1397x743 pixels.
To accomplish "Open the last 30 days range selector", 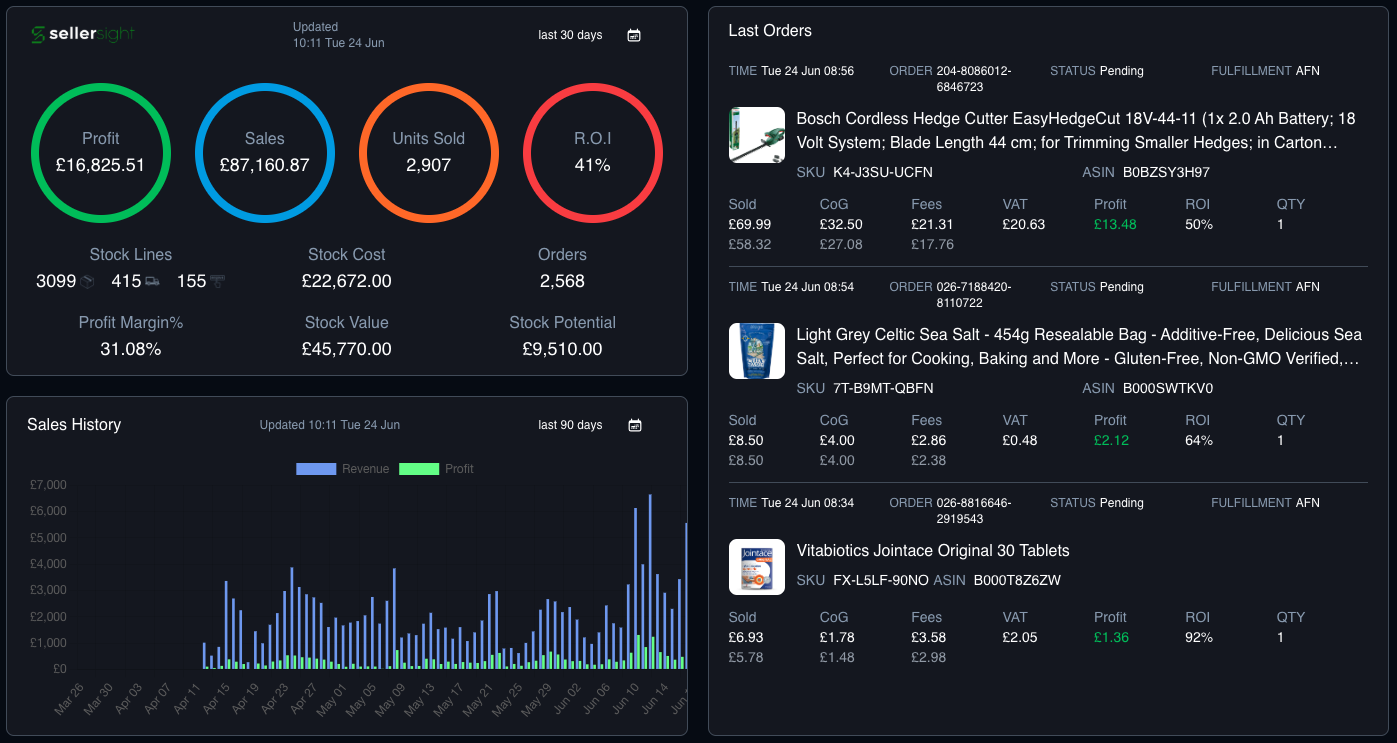I will tap(570, 35).
